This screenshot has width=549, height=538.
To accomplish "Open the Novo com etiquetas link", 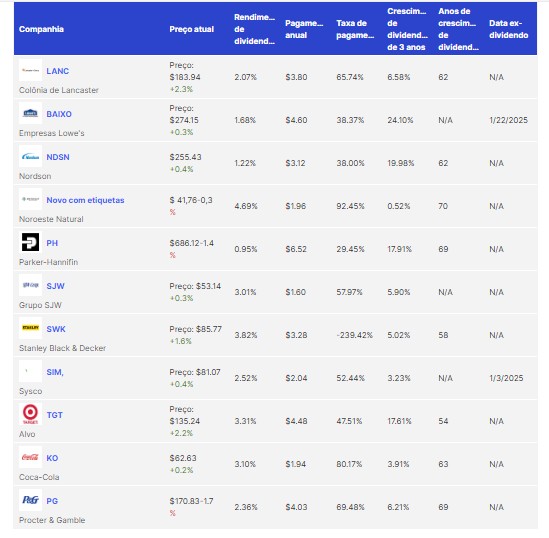I will pyautogui.click(x=85, y=200).
